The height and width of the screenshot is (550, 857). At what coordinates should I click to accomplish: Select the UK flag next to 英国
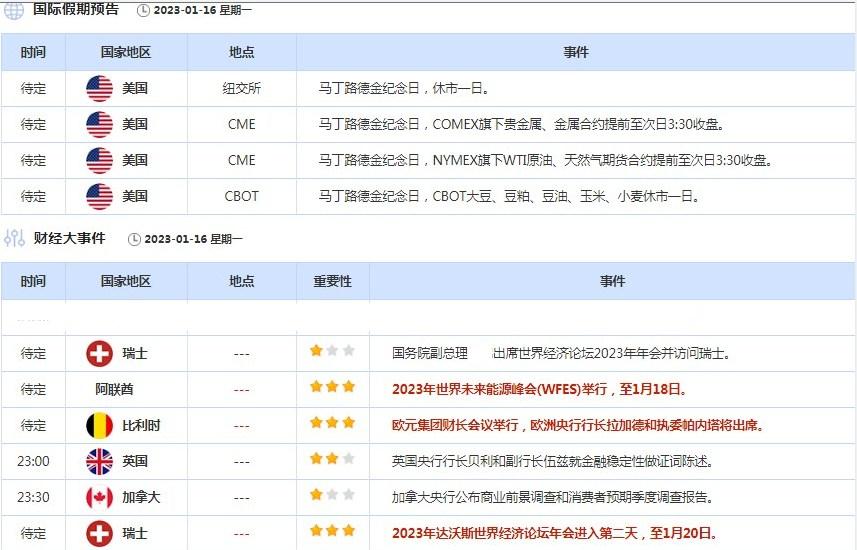click(99, 461)
